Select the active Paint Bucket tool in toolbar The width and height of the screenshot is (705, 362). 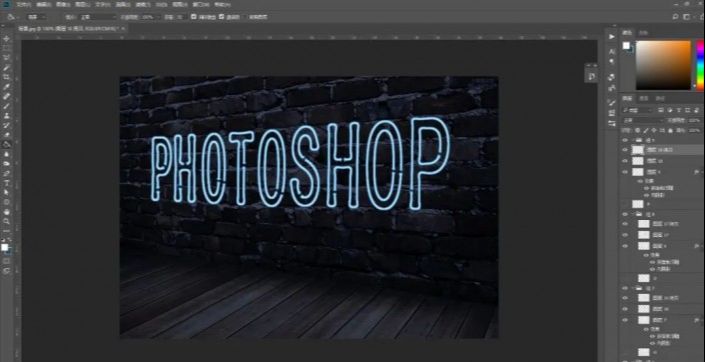pyautogui.click(x=6, y=144)
